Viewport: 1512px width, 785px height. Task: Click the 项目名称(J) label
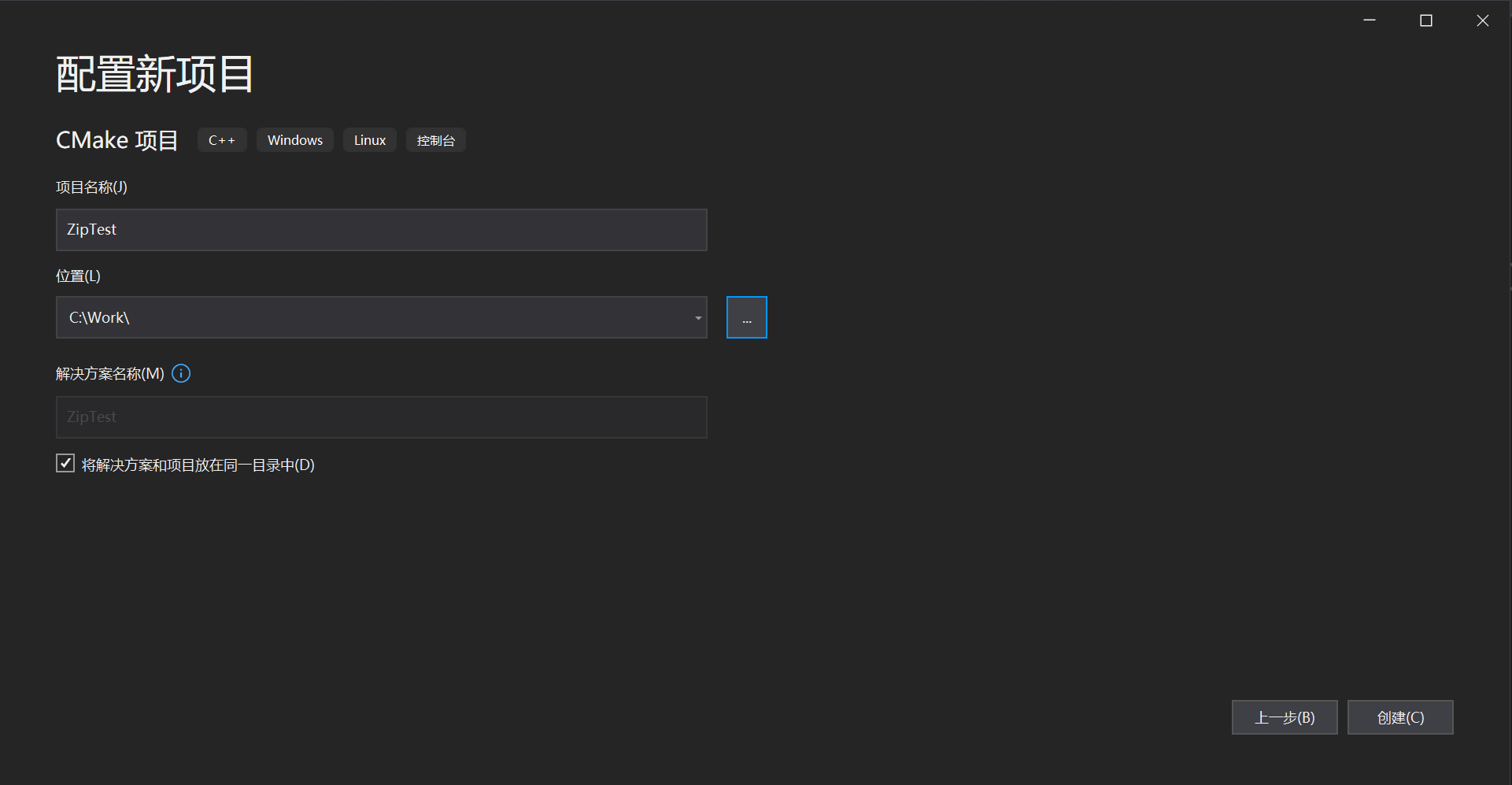tap(91, 187)
